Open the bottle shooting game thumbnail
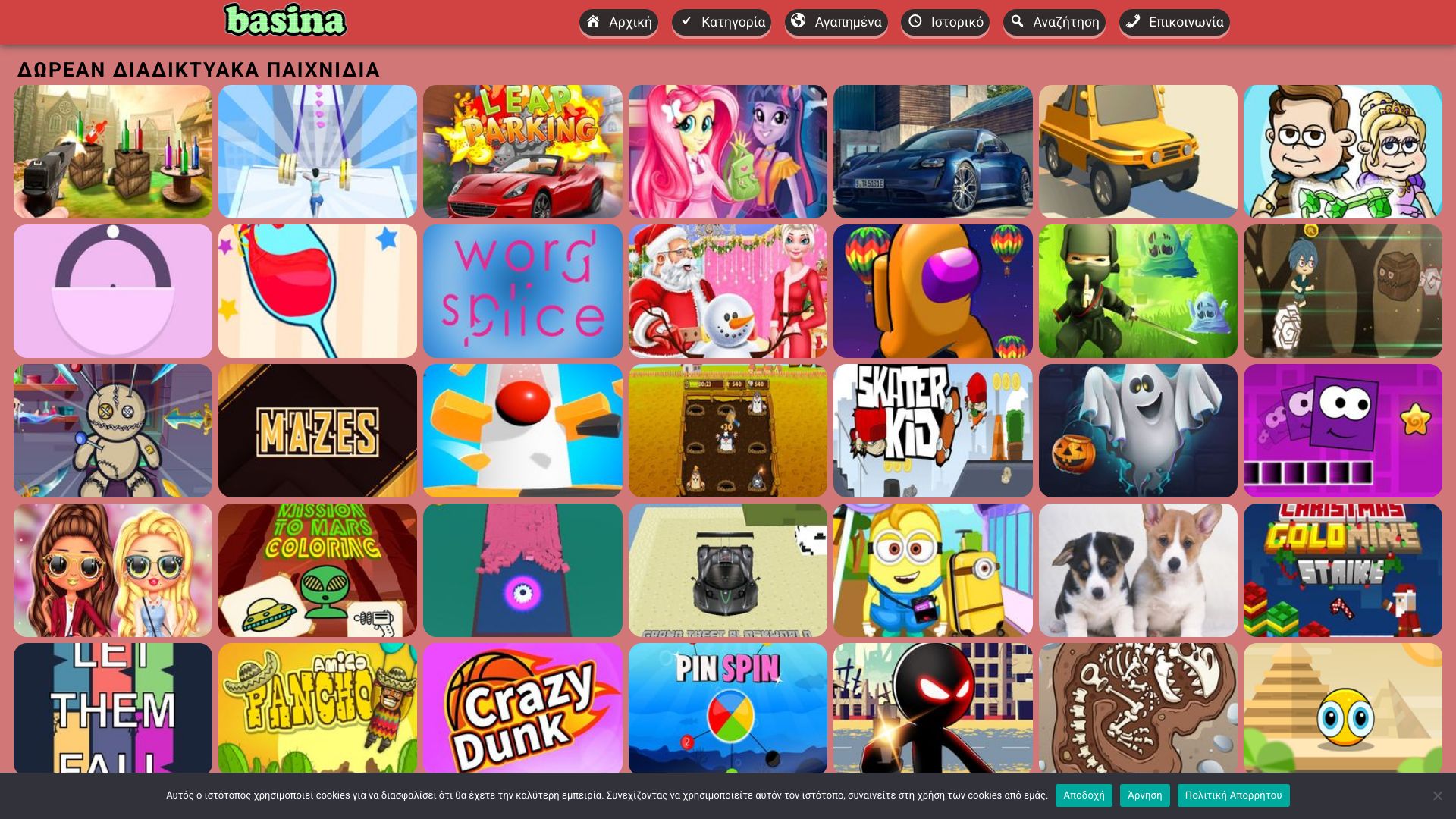1456x819 pixels. [113, 152]
